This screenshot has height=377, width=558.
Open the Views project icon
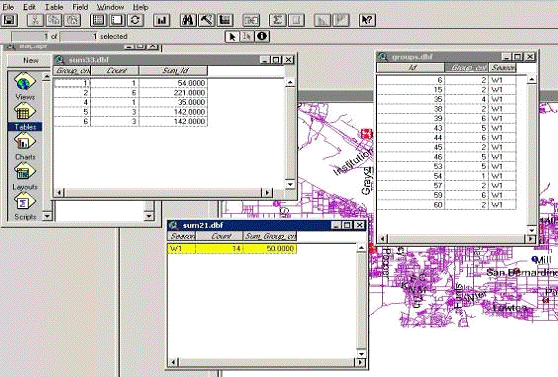(x=25, y=86)
